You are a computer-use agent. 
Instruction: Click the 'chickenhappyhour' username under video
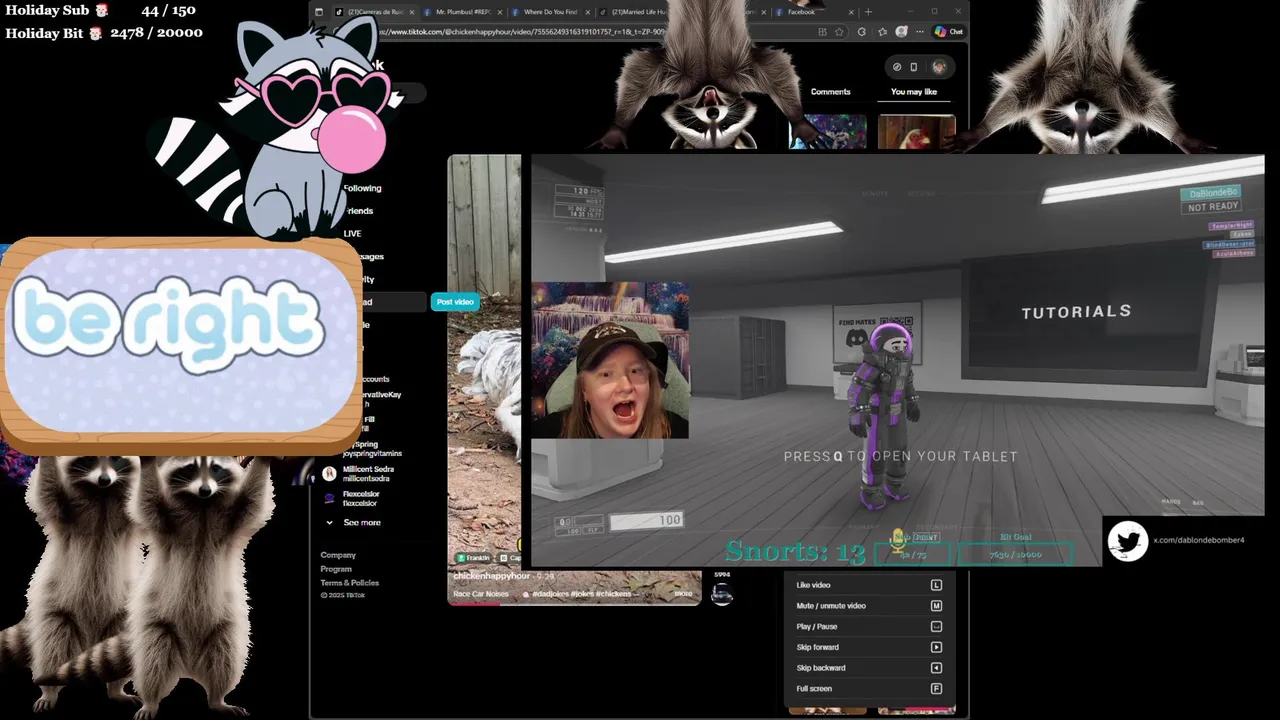(x=491, y=576)
